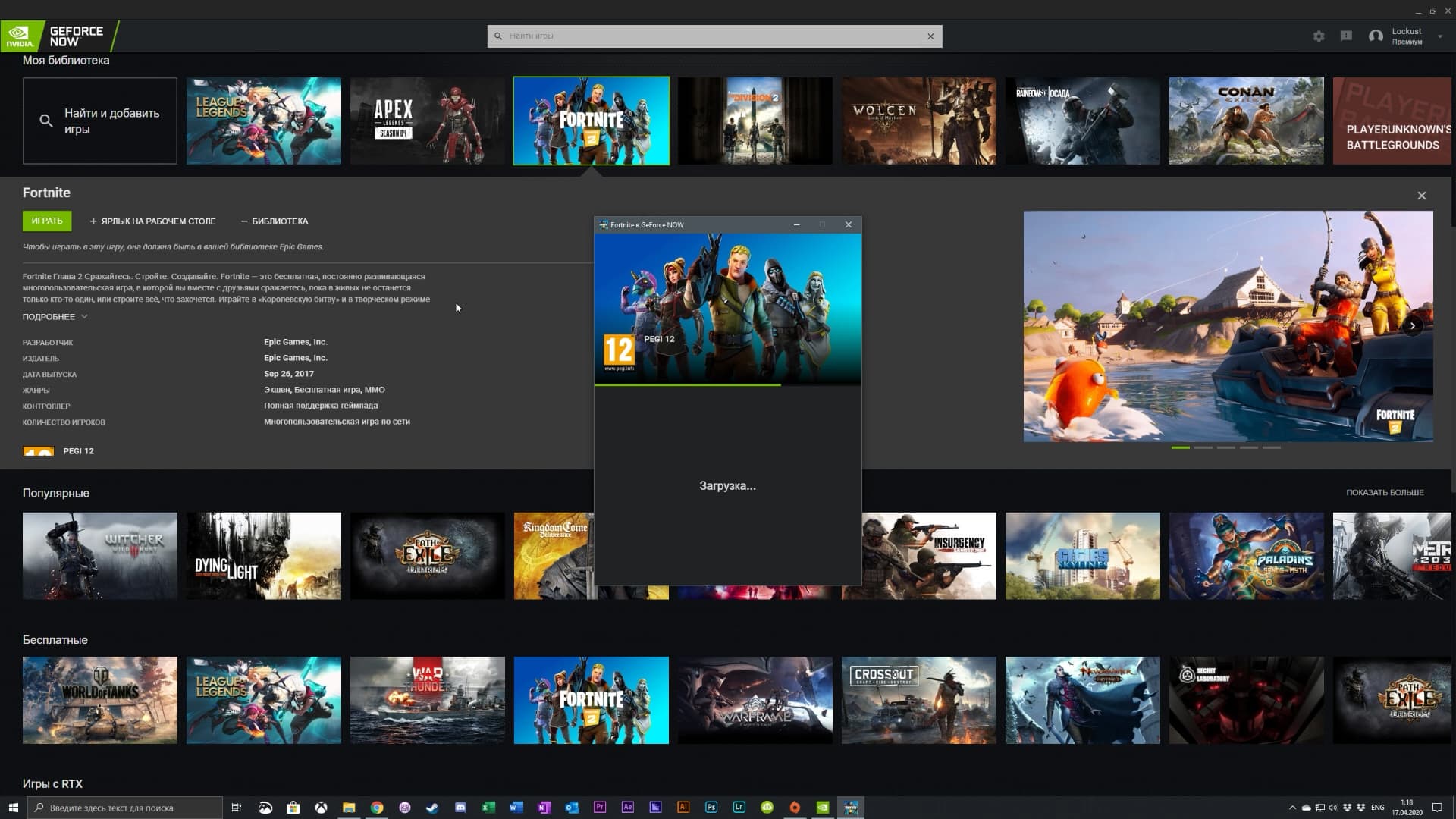The height and width of the screenshot is (819, 1456).
Task: Remove Fortnite via БИБЛИОТЕКА button
Action: 275,221
